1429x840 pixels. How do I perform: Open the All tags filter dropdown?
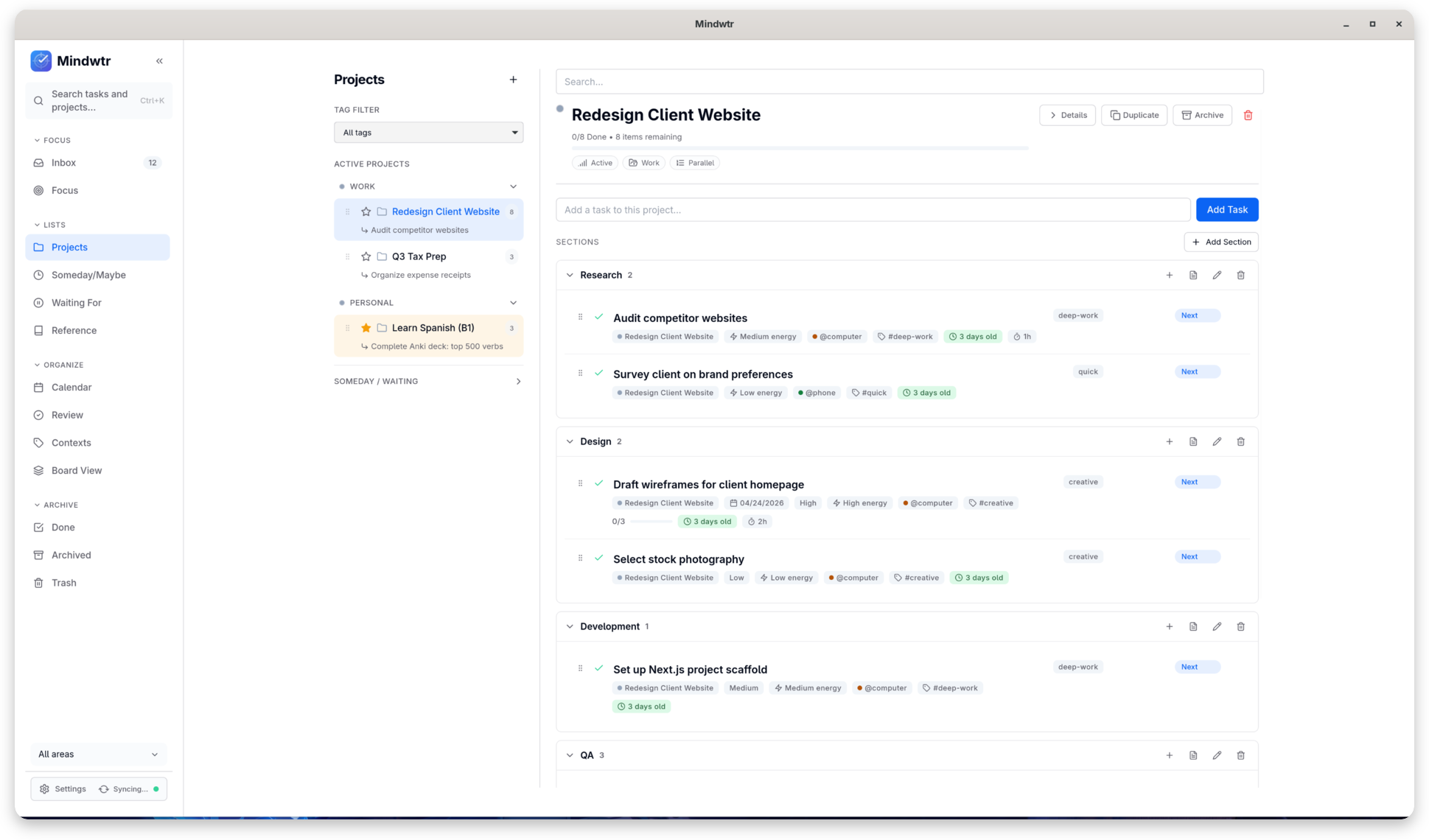click(428, 133)
